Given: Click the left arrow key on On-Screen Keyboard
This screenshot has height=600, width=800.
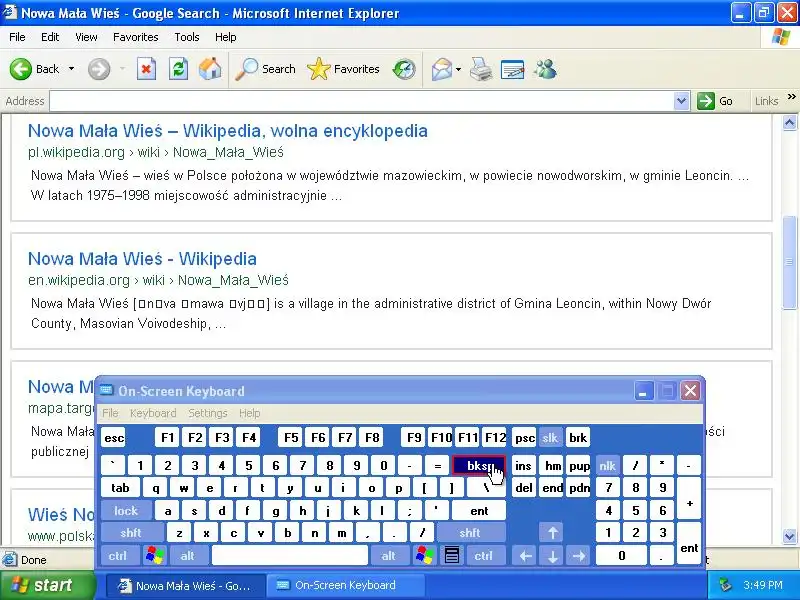Looking at the screenshot, I should (x=526, y=556).
